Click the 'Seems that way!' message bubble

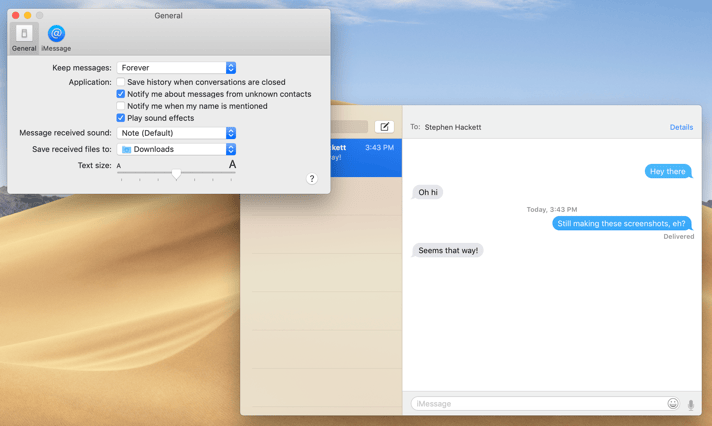(448, 250)
